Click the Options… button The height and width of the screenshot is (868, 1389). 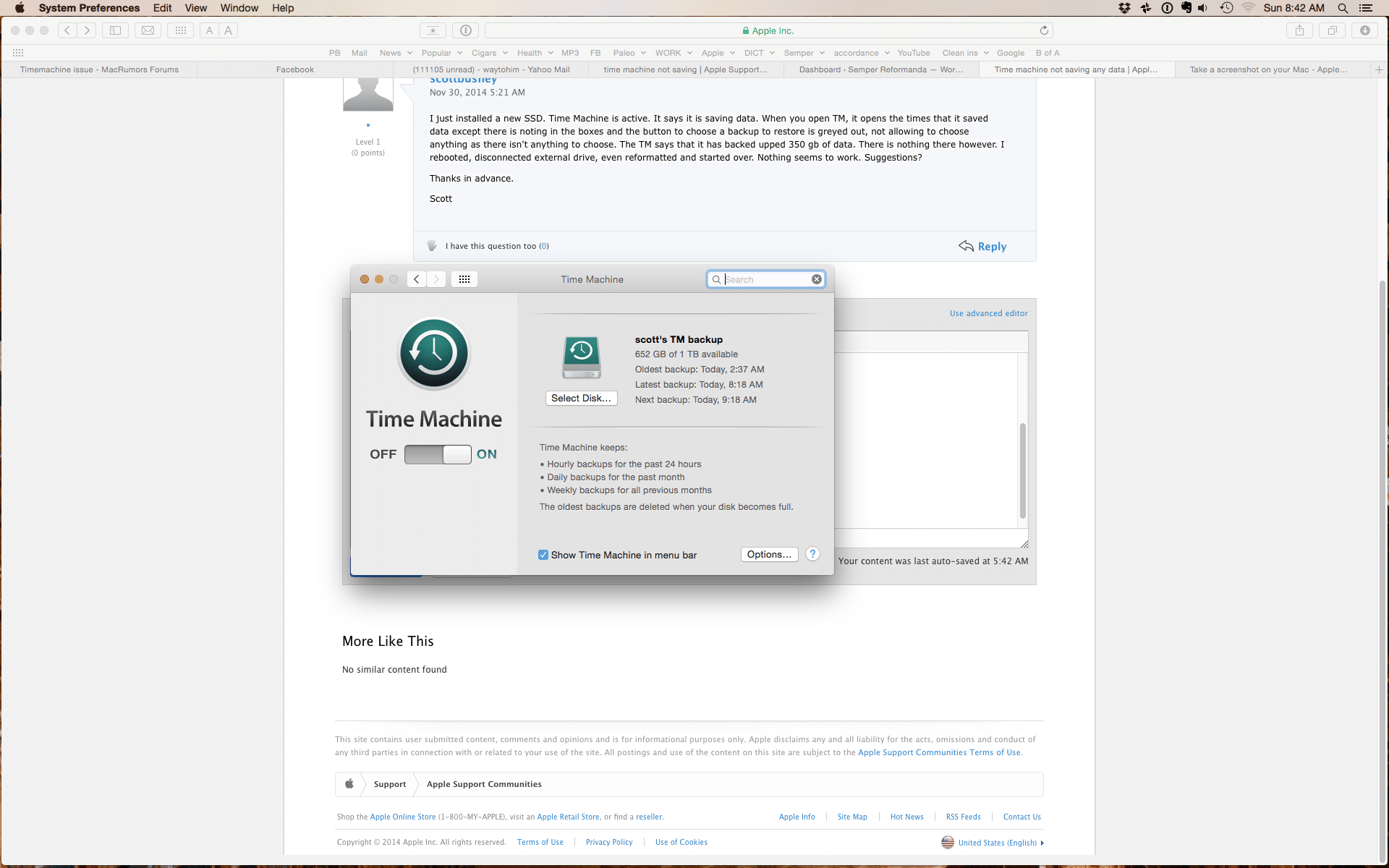769,554
